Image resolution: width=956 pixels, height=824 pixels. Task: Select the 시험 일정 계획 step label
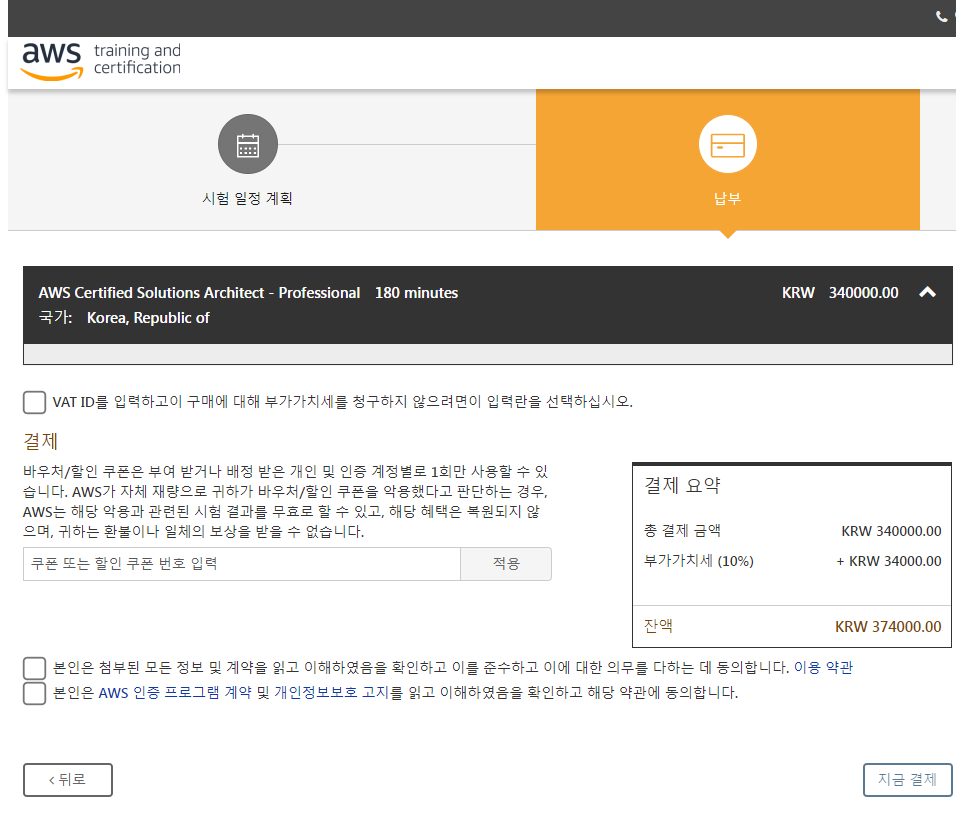tap(248, 198)
